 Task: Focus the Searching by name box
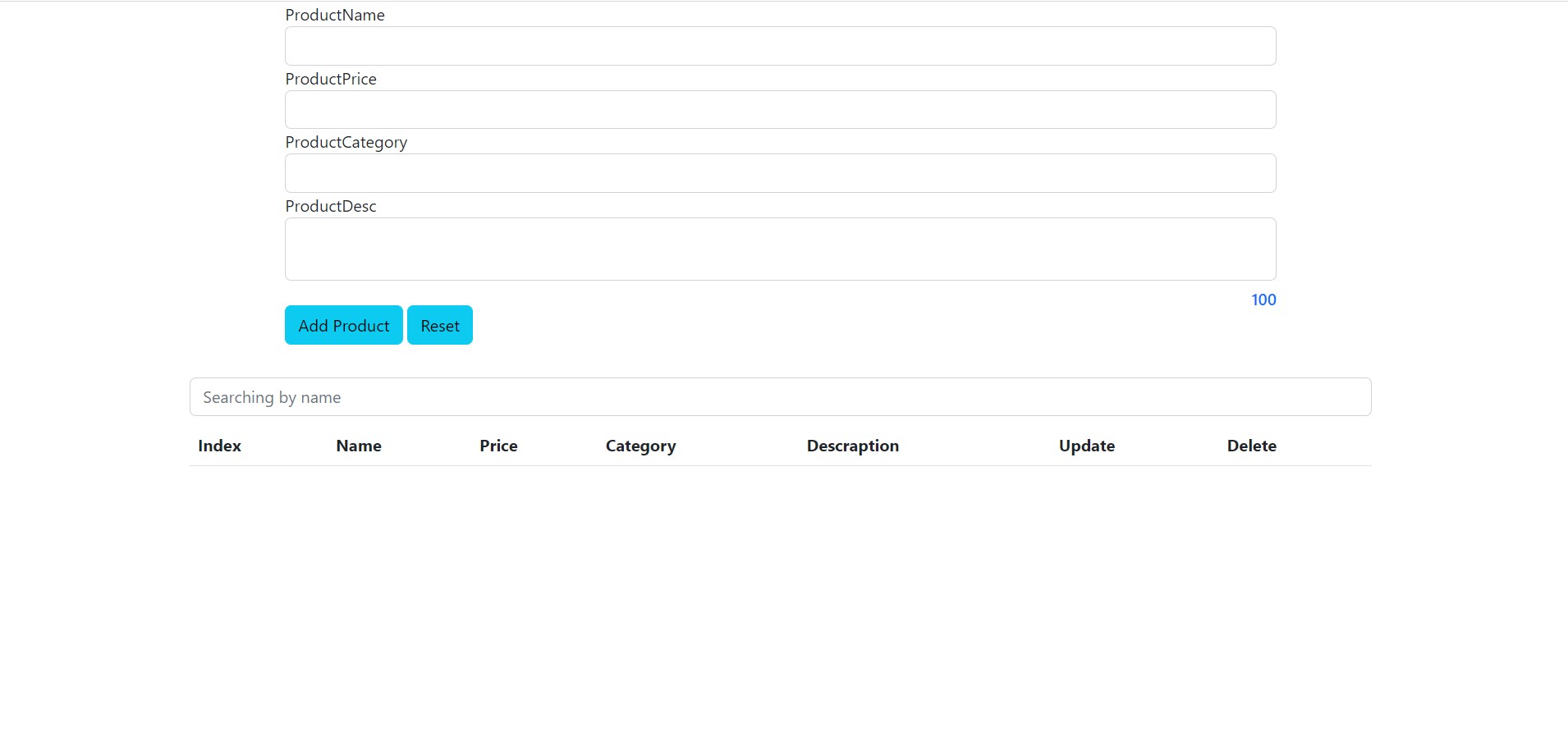(780, 397)
